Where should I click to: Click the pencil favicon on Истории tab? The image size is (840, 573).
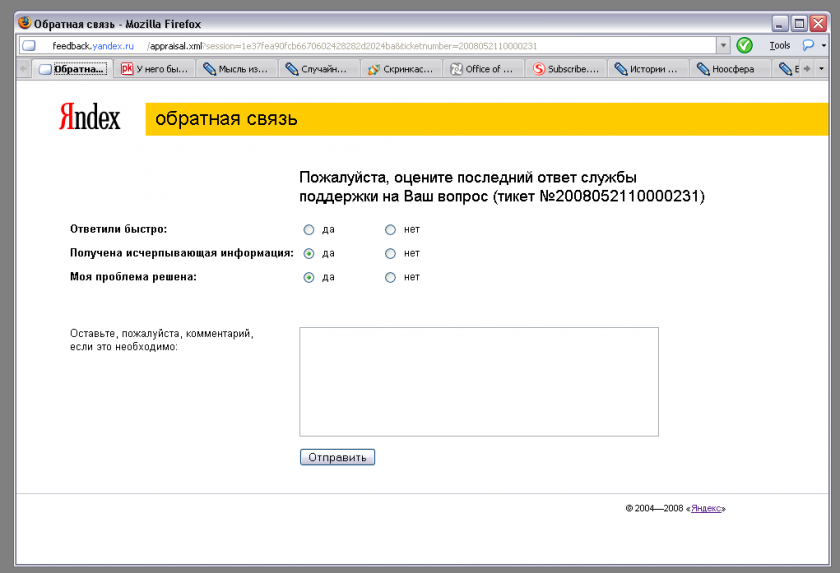click(620, 69)
